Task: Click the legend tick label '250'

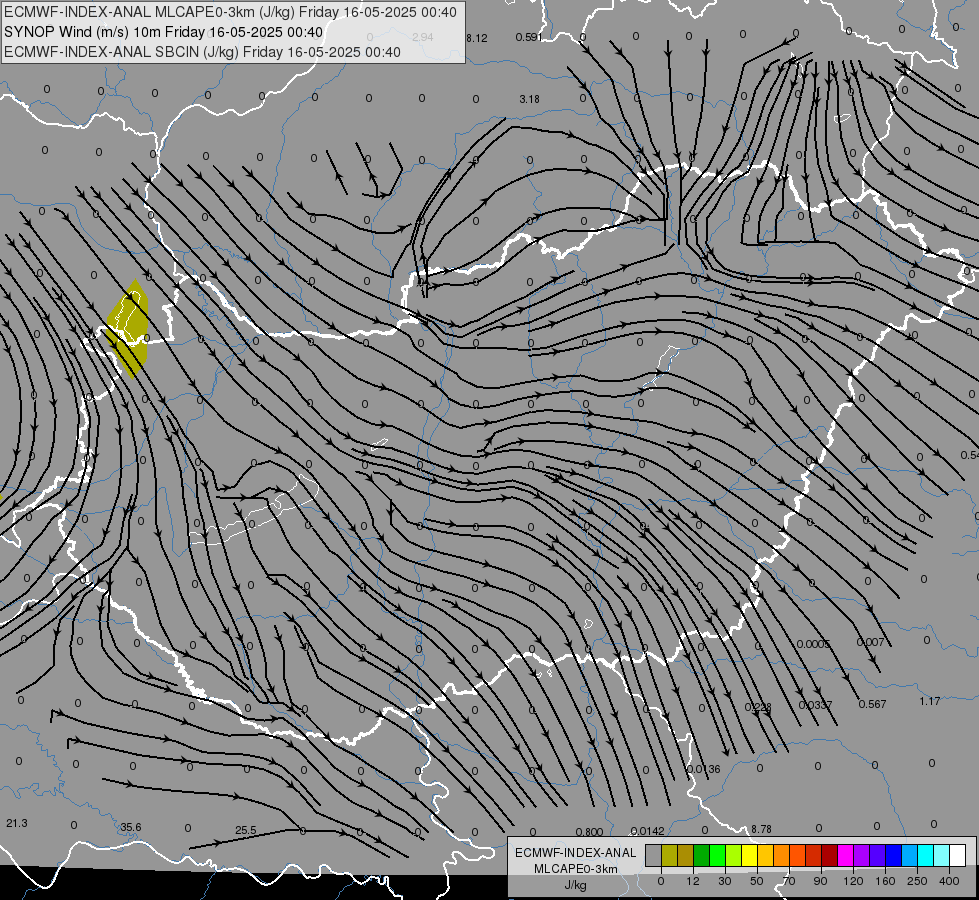Action: coord(917,881)
